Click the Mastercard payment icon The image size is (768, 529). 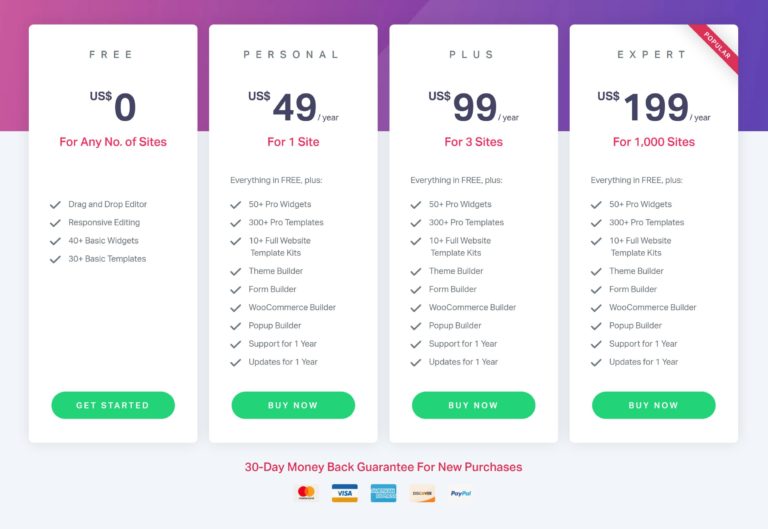pyautogui.click(x=306, y=493)
